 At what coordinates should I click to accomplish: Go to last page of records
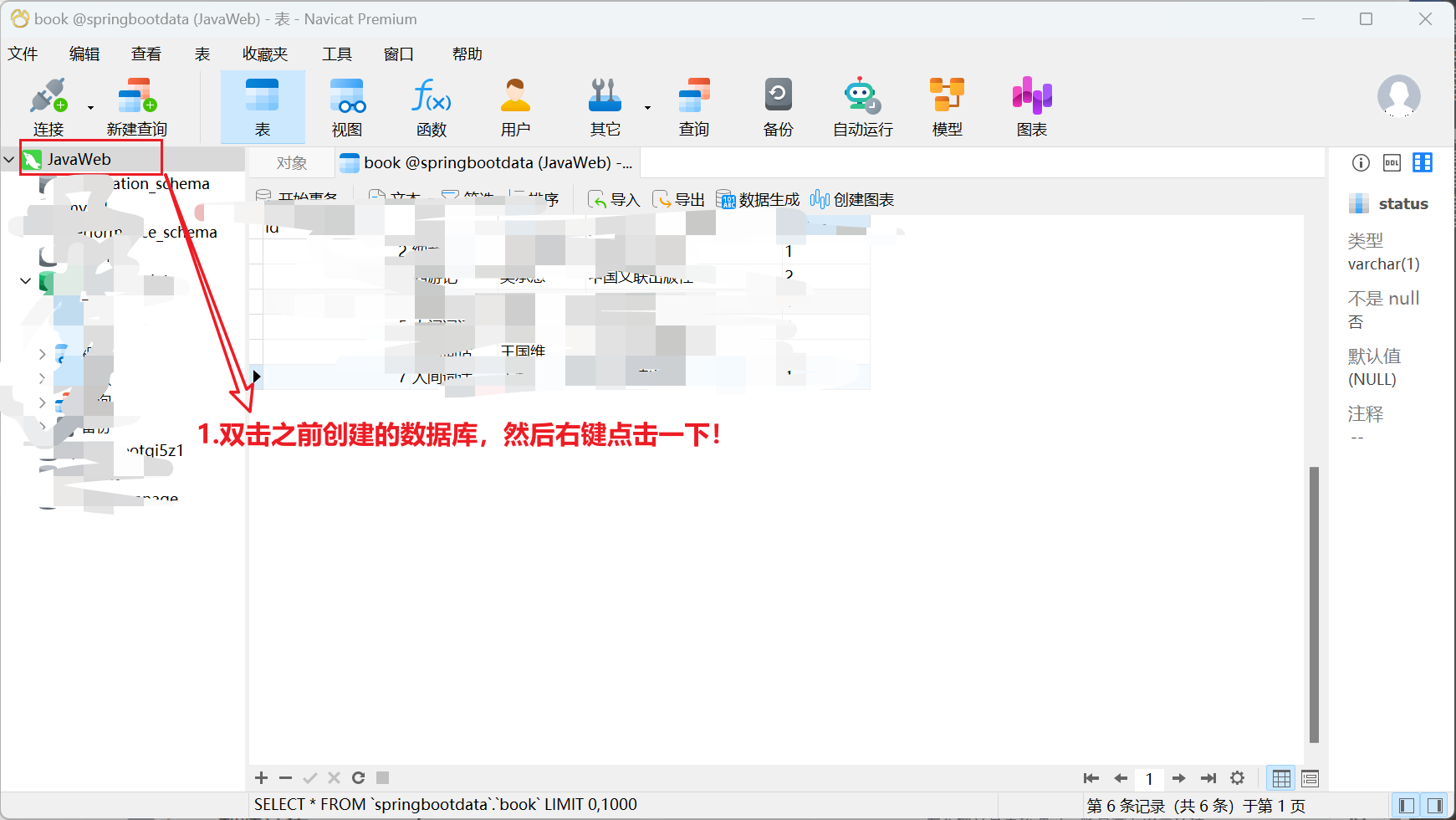tap(1208, 778)
